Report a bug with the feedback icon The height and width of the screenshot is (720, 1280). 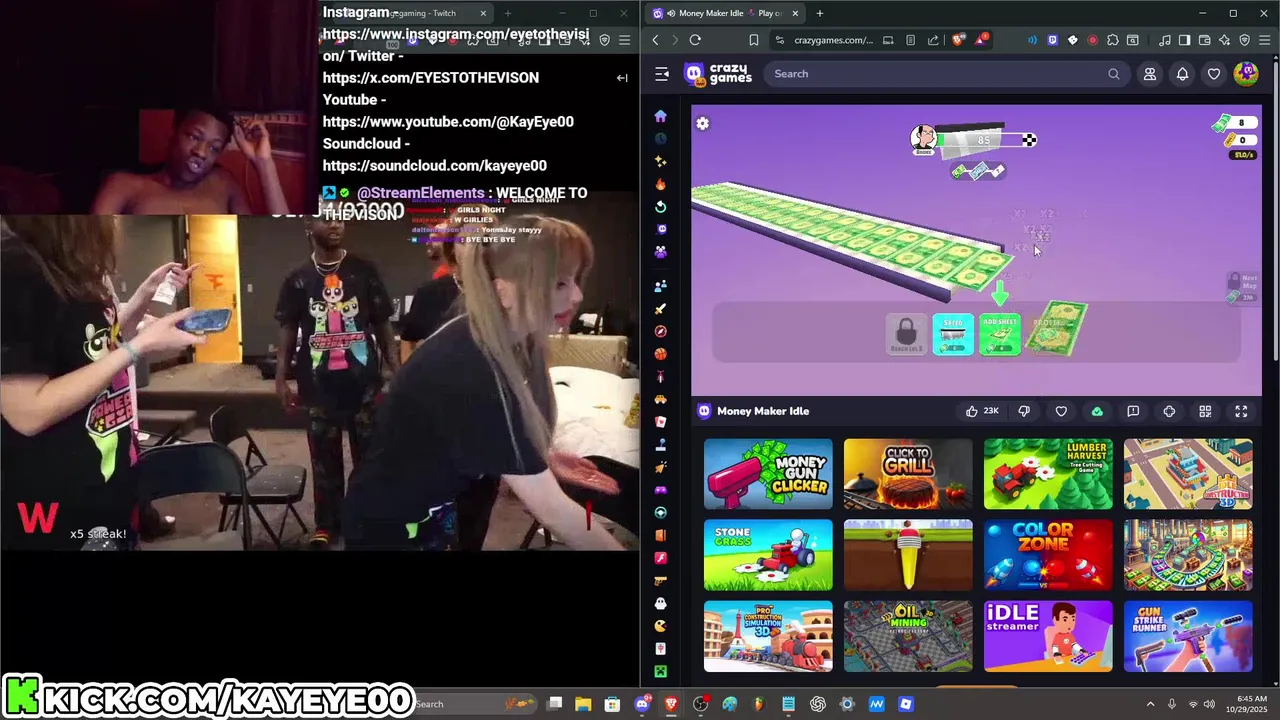1133,411
